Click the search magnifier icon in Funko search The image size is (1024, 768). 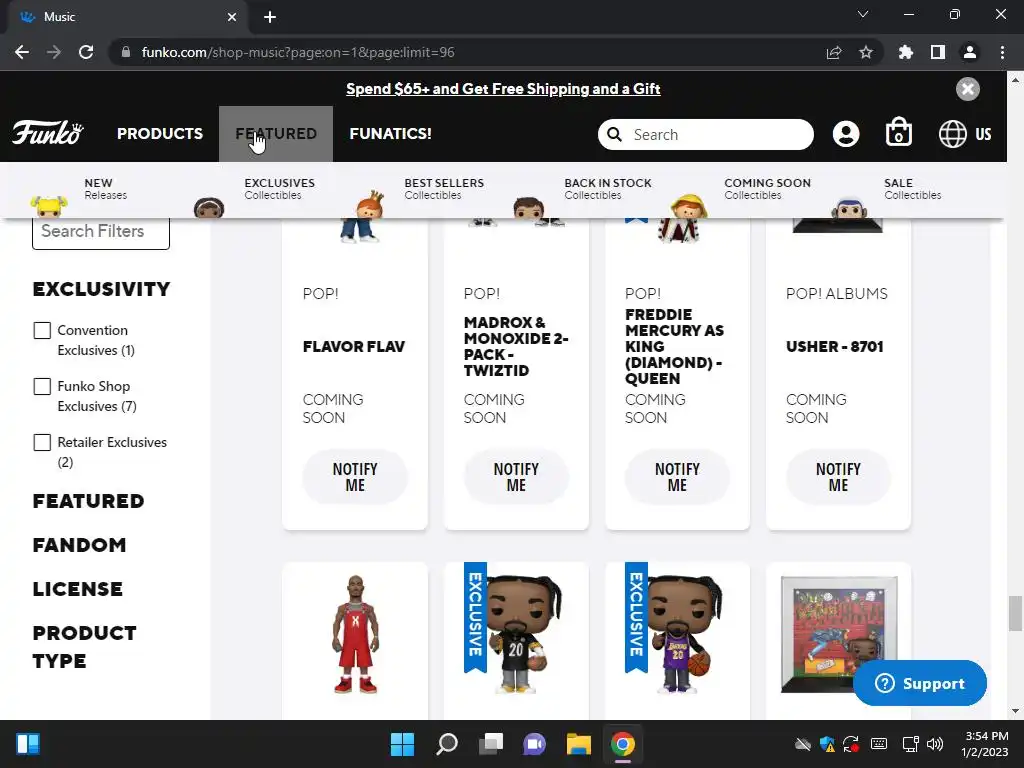tap(615, 135)
